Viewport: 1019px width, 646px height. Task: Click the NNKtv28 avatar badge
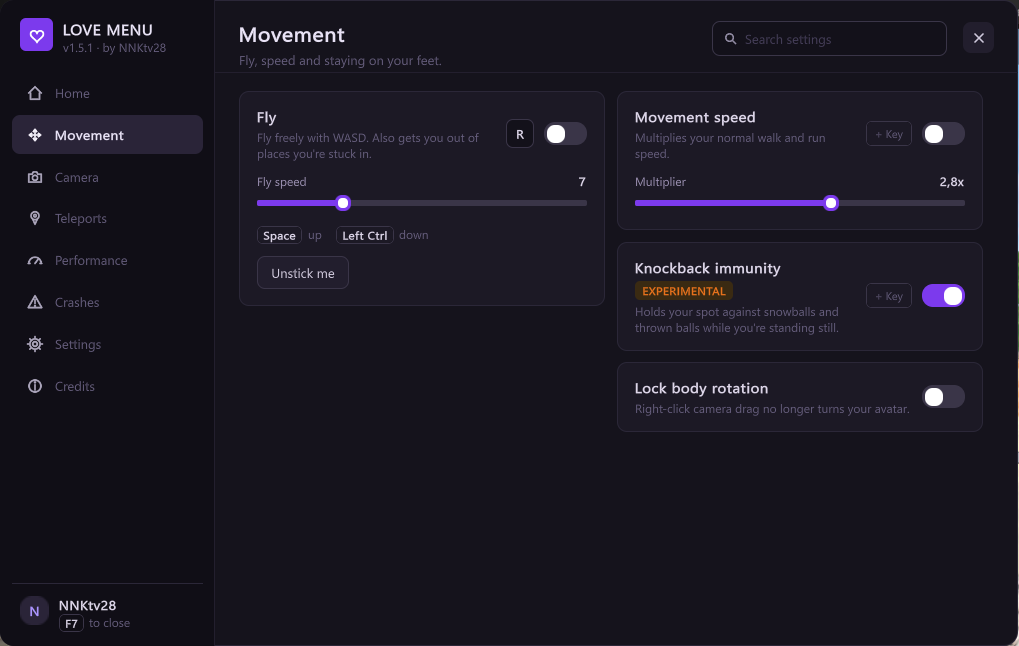34,611
